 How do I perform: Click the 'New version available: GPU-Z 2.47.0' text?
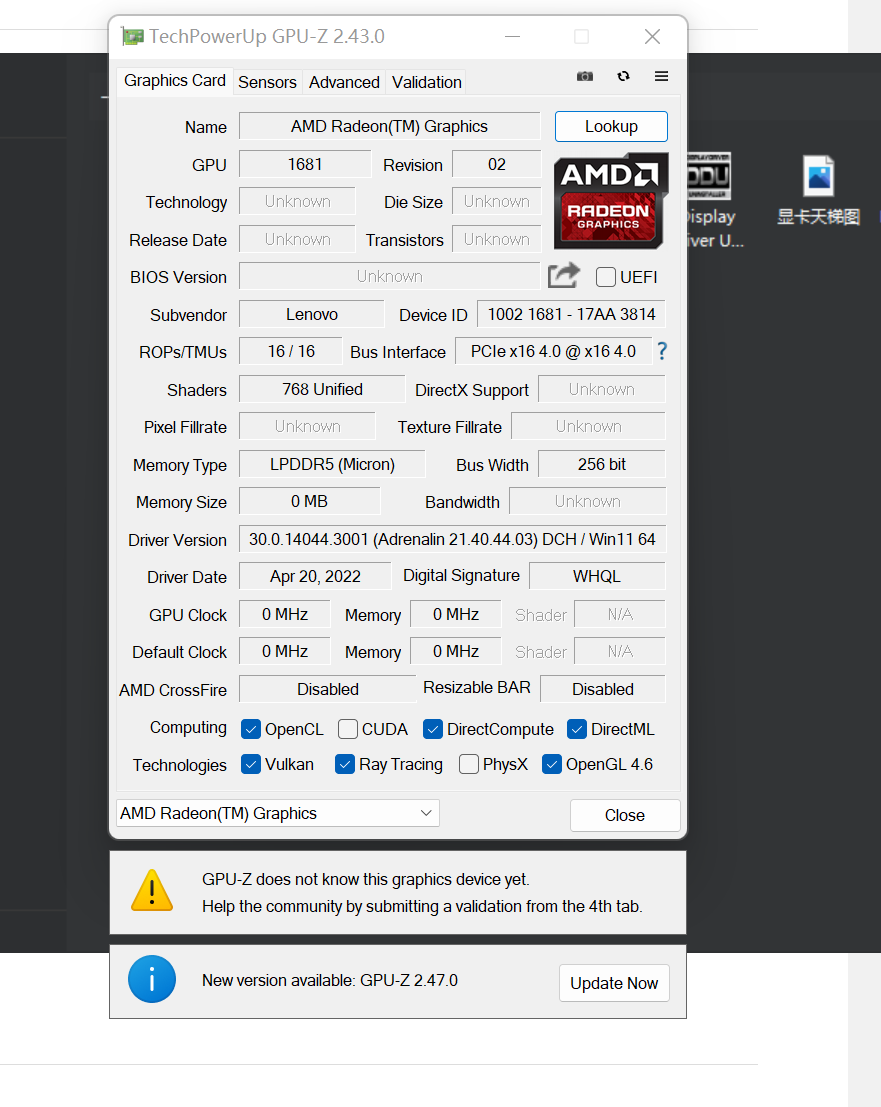(x=330, y=981)
